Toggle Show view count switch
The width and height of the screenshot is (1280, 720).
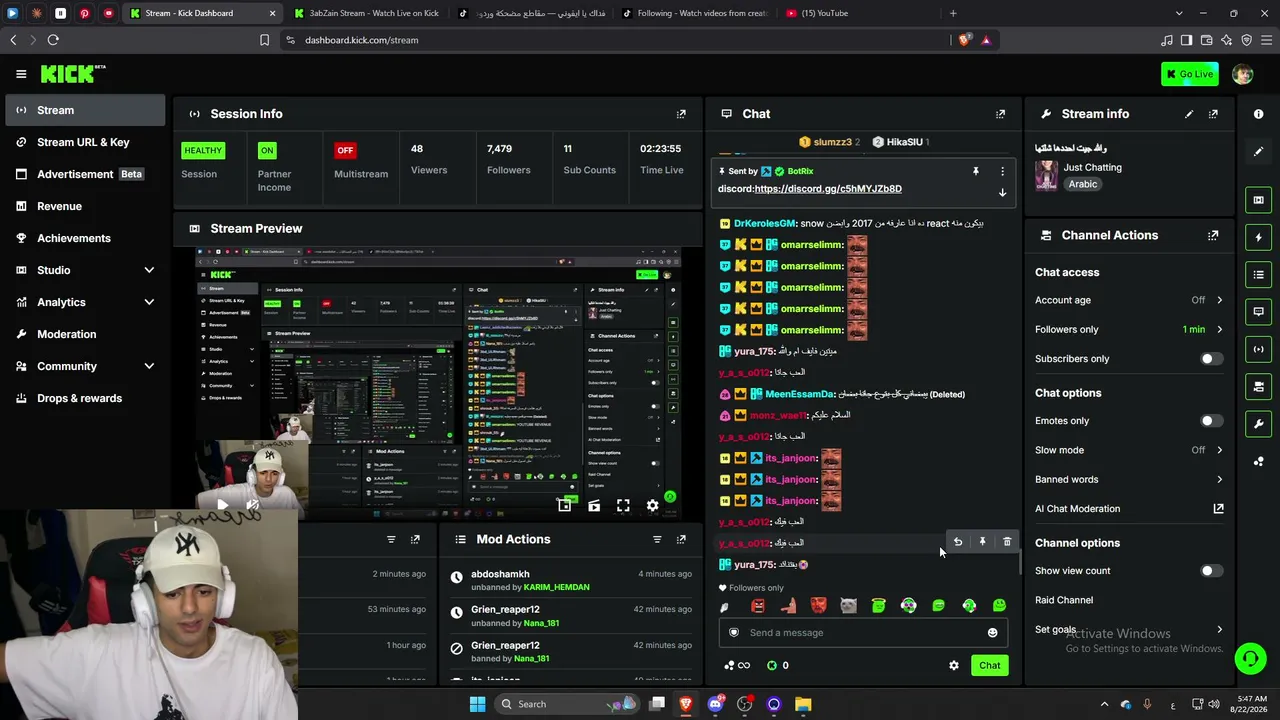(x=1211, y=571)
